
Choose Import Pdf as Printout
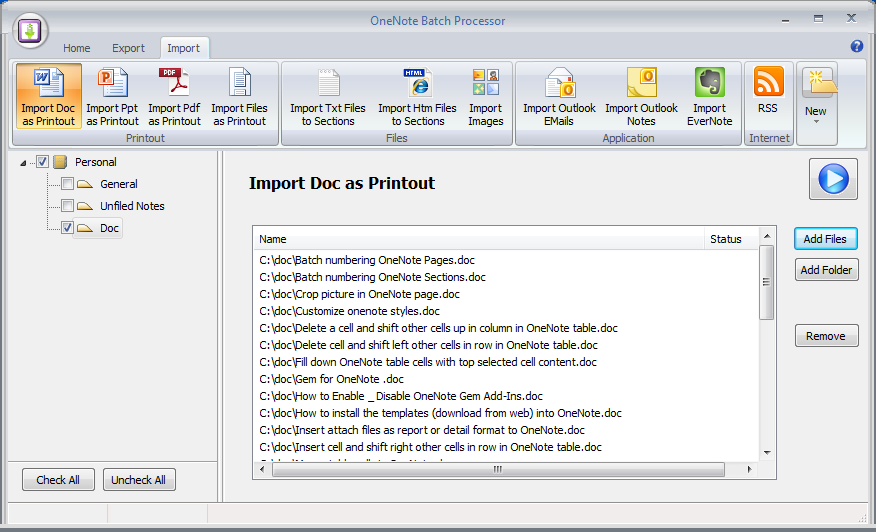pos(174,96)
